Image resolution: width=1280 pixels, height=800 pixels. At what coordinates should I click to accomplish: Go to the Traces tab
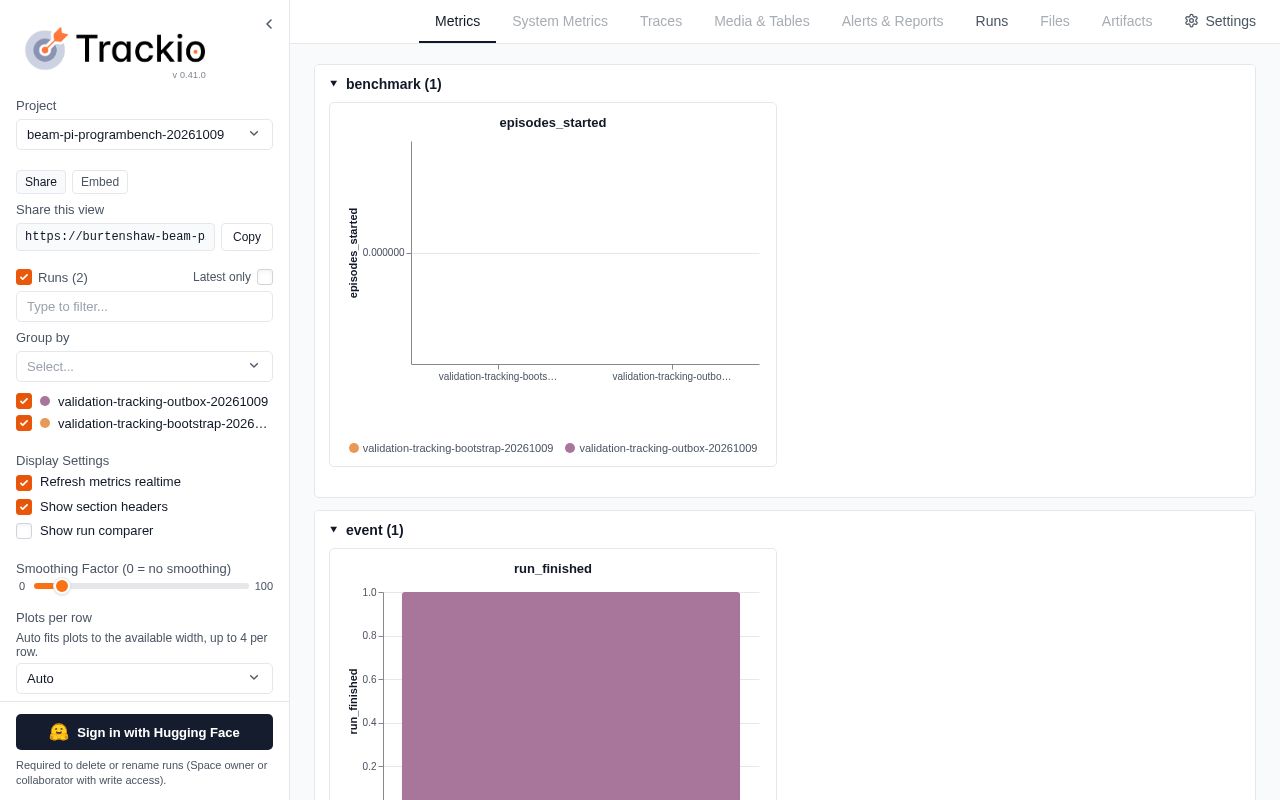click(661, 21)
